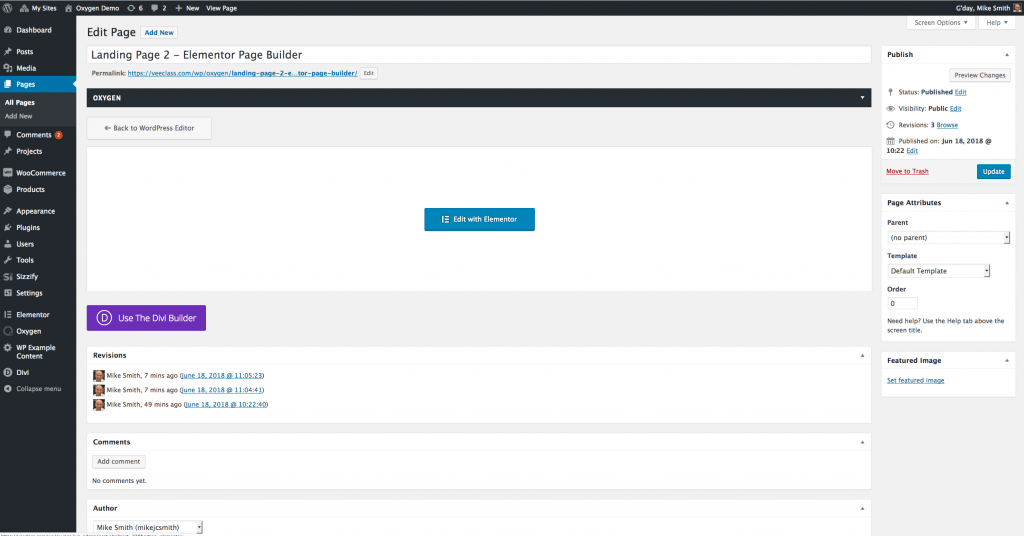1024x536 pixels.
Task: Click the Plugins plug icon in sidebar
Action: click(x=8, y=227)
